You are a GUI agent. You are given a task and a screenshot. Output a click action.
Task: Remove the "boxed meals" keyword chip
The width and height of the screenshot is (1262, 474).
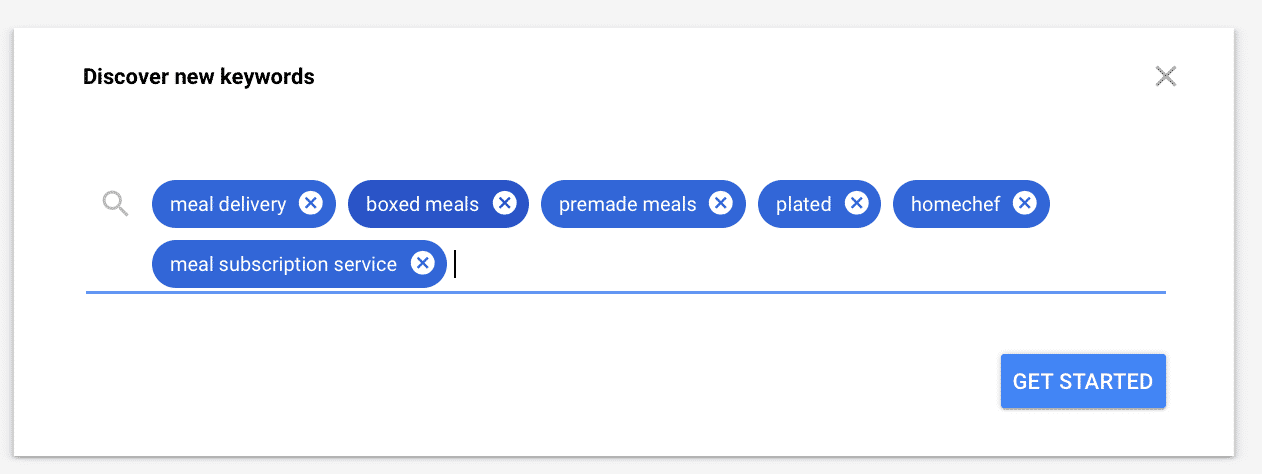(504, 204)
